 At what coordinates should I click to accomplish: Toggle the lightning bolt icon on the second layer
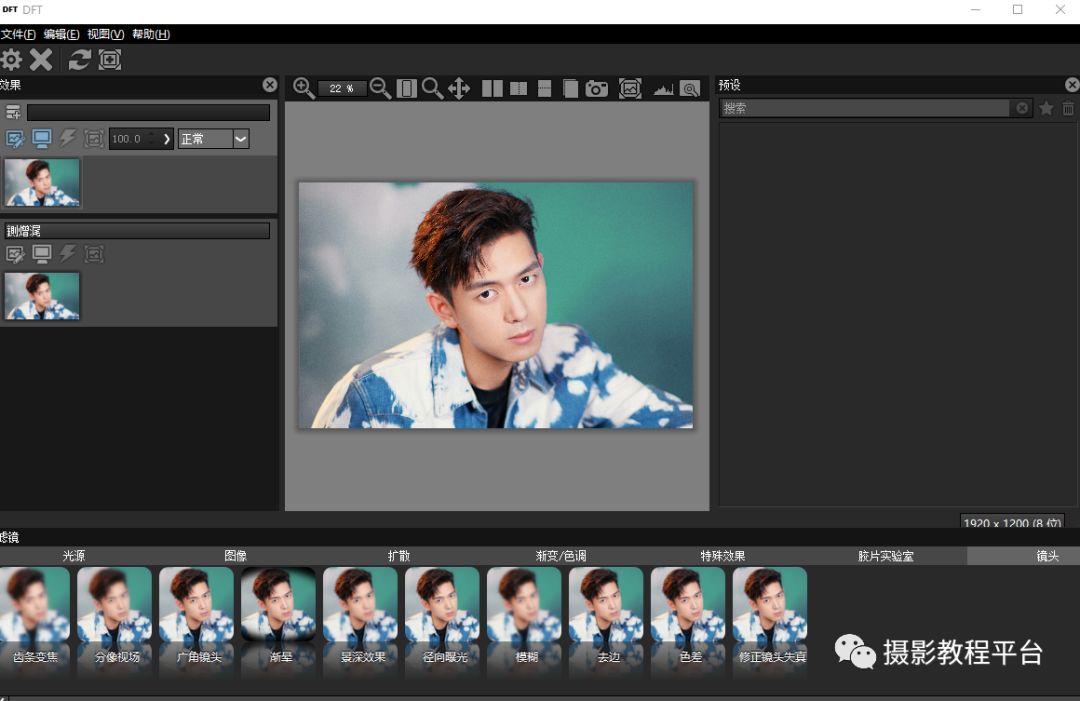(x=68, y=254)
